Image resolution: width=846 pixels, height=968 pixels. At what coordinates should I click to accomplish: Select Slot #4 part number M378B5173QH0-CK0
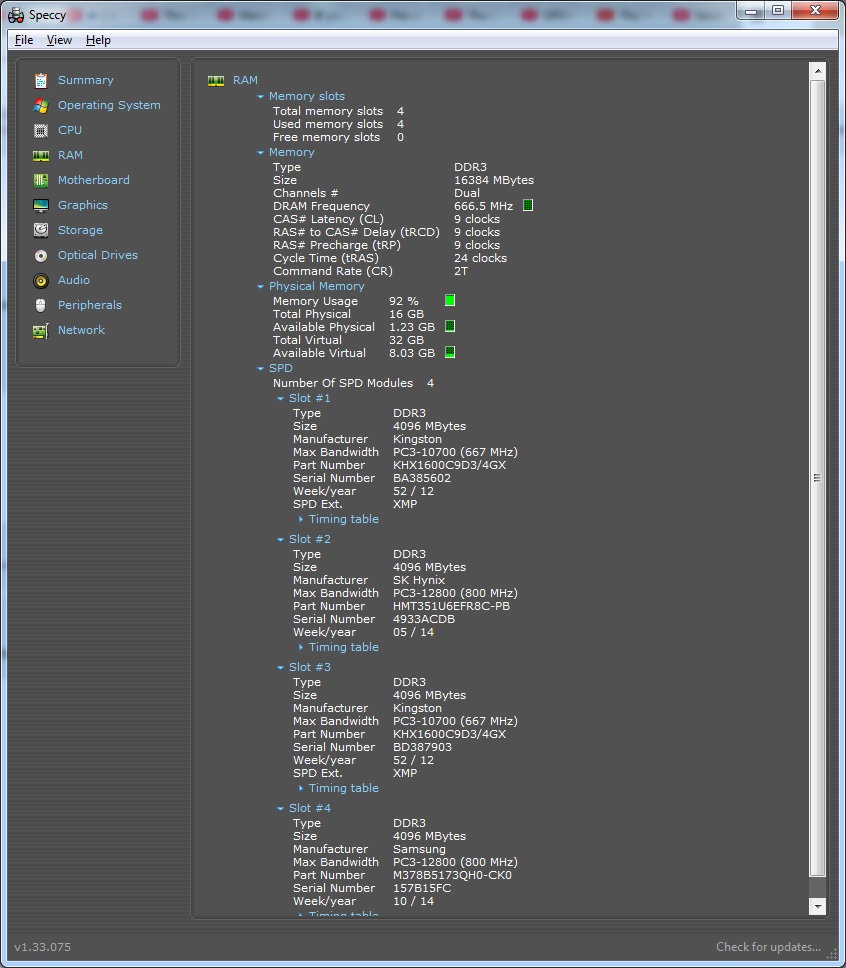453,875
